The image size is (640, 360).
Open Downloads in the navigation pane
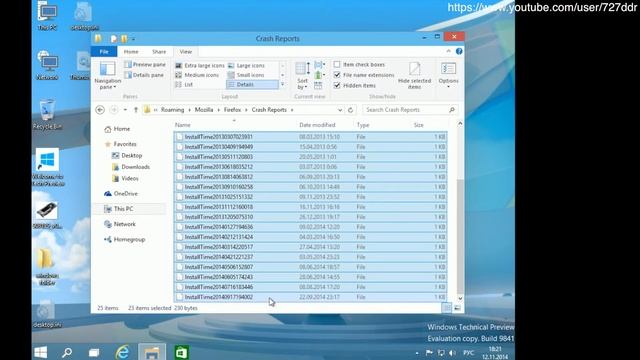click(131, 167)
